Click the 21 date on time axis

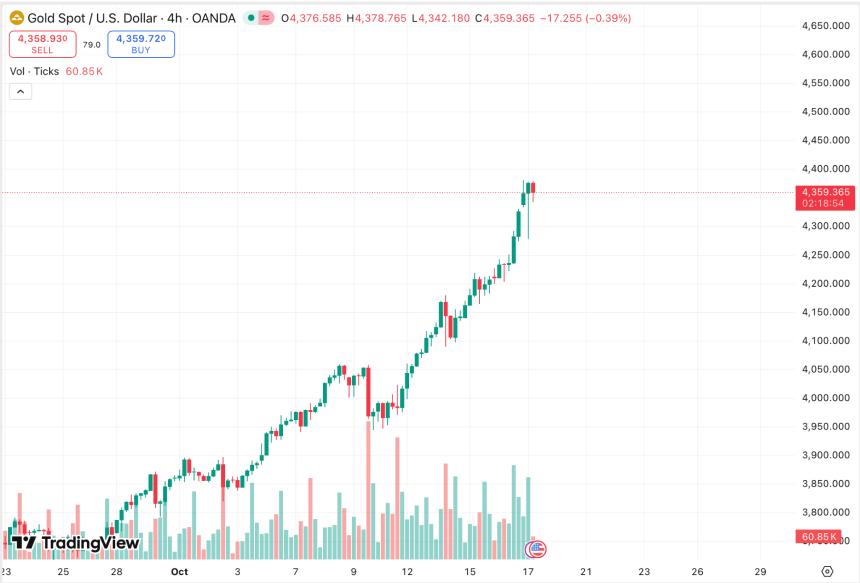[587, 572]
